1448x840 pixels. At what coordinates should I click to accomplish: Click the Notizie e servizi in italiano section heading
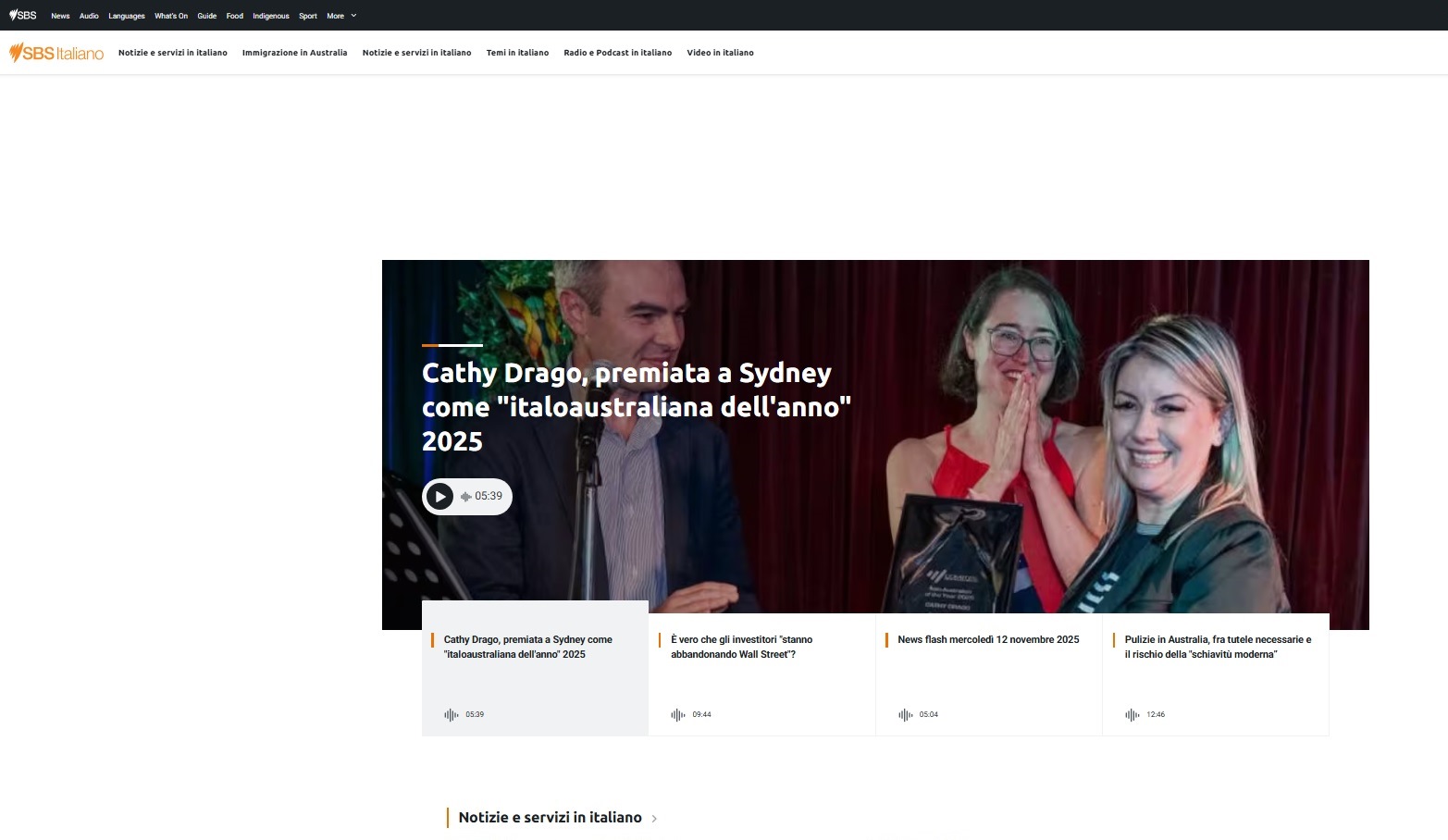point(550,818)
